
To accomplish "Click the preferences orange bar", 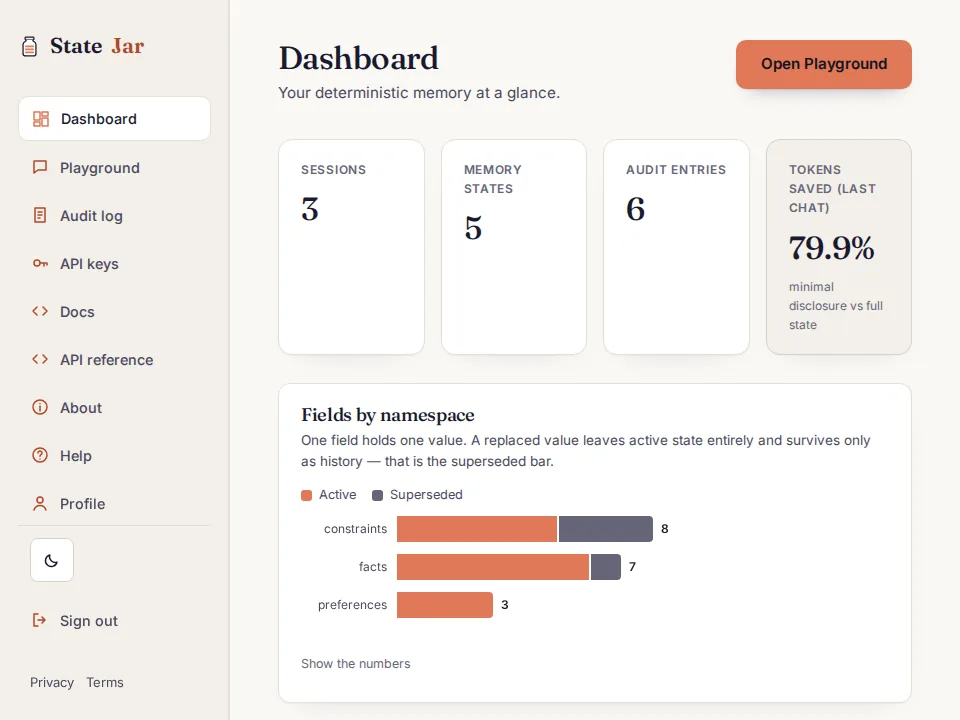I will click(444, 605).
